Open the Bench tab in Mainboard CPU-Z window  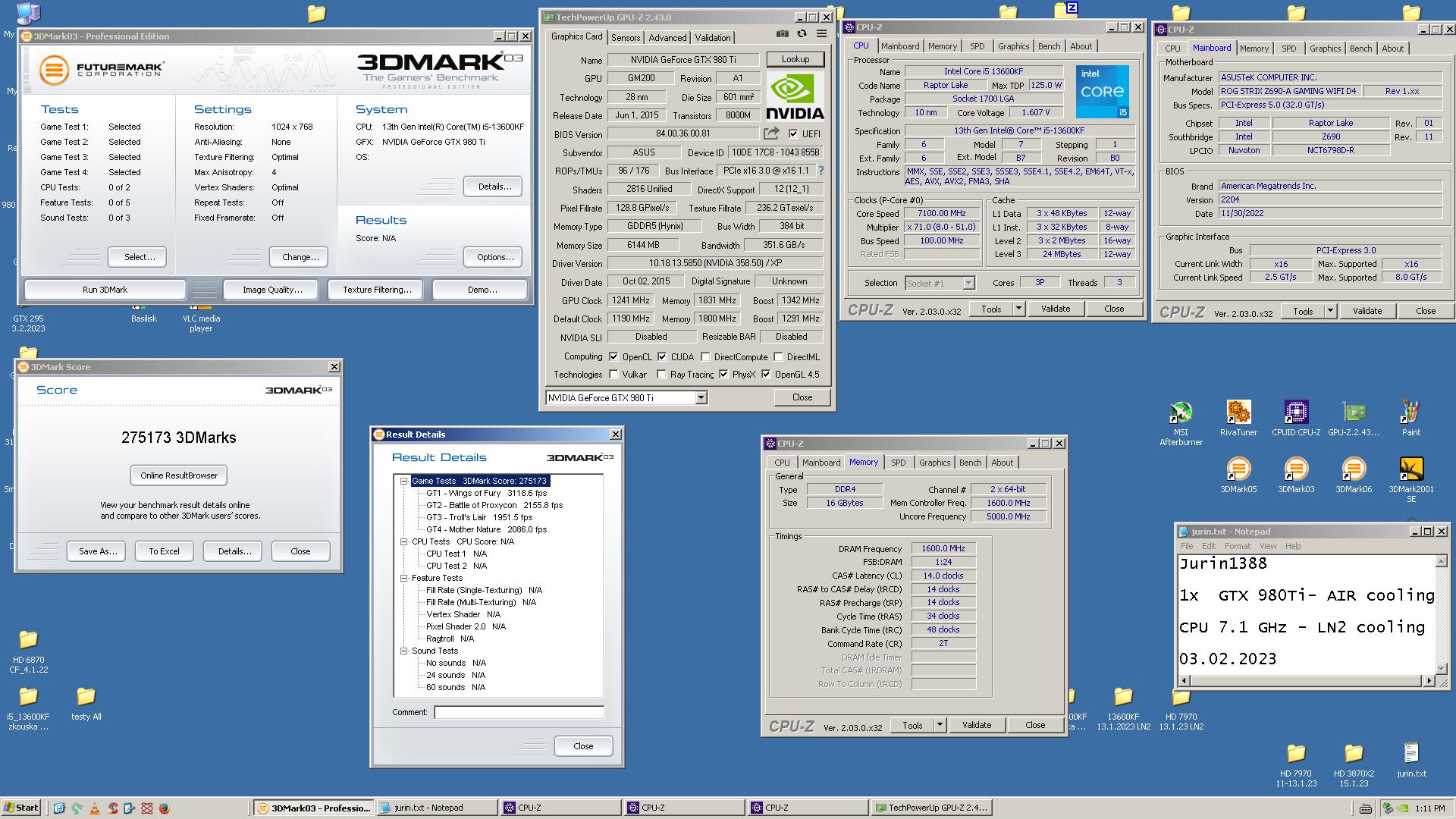click(1360, 49)
